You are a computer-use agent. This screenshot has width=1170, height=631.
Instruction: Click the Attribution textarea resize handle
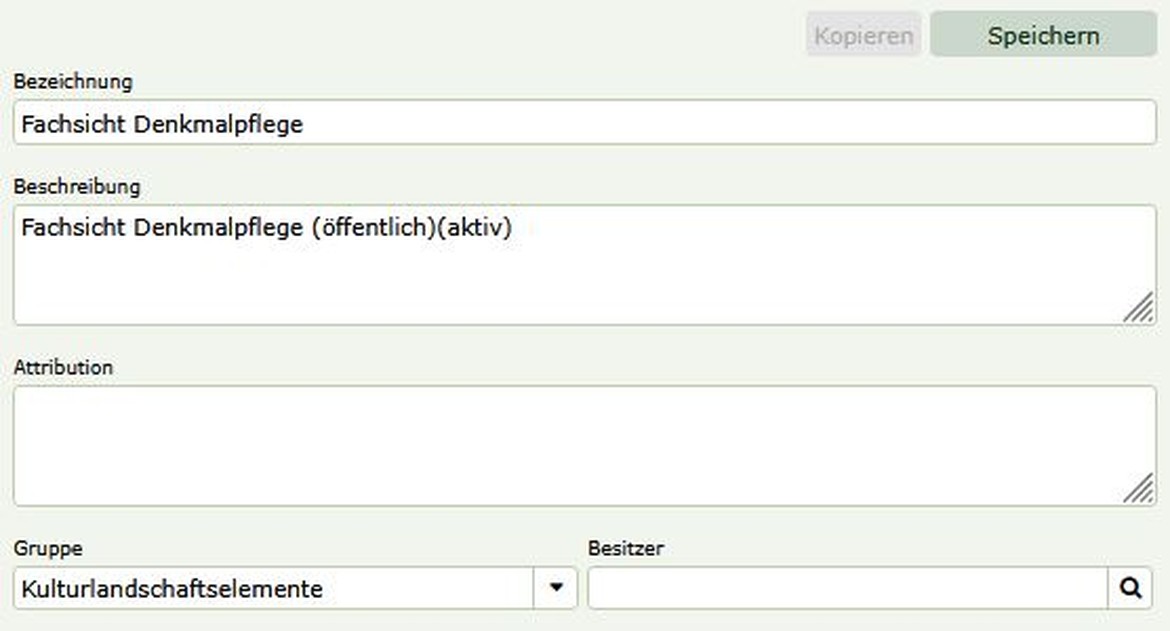tap(1138, 490)
